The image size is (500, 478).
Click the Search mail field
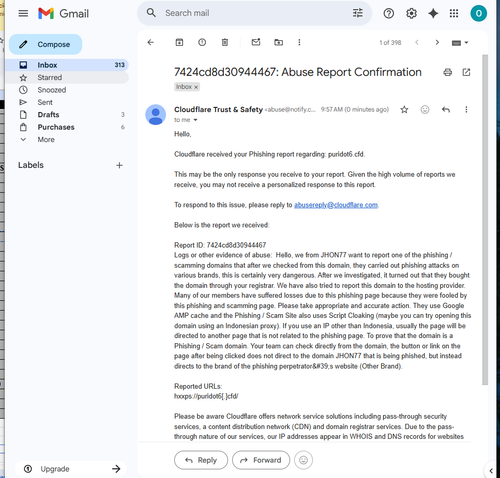pyautogui.click(x=254, y=13)
